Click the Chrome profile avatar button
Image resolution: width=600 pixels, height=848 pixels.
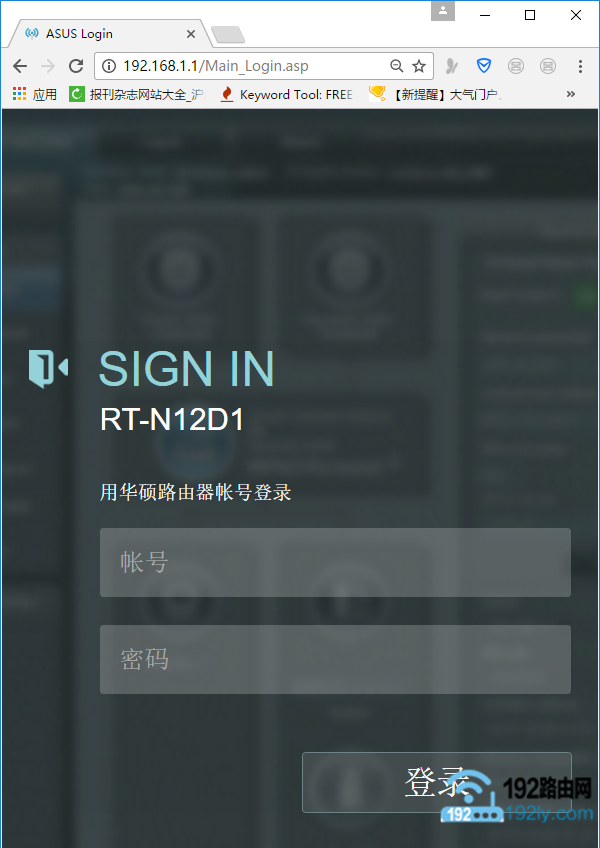(x=443, y=11)
